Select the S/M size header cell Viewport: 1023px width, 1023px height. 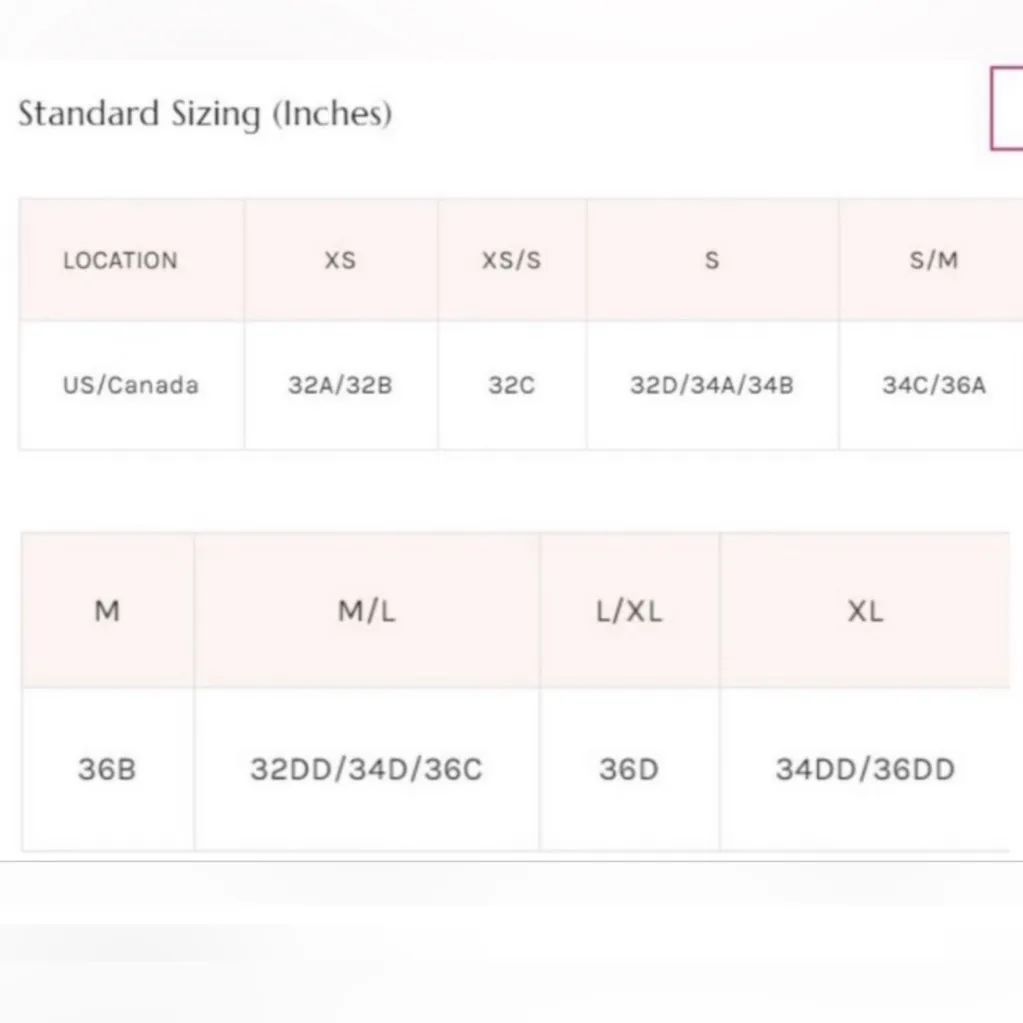point(933,261)
